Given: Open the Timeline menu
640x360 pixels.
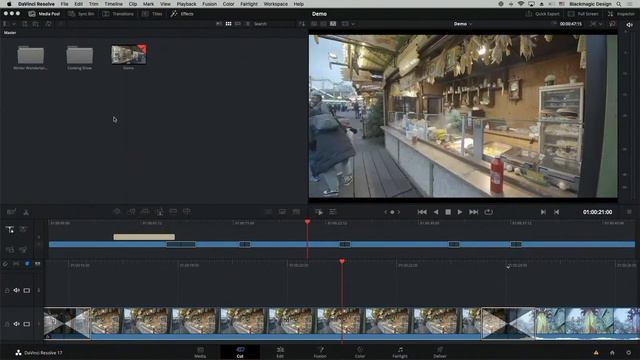Looking at the screenshot, I should pos(113,4).
